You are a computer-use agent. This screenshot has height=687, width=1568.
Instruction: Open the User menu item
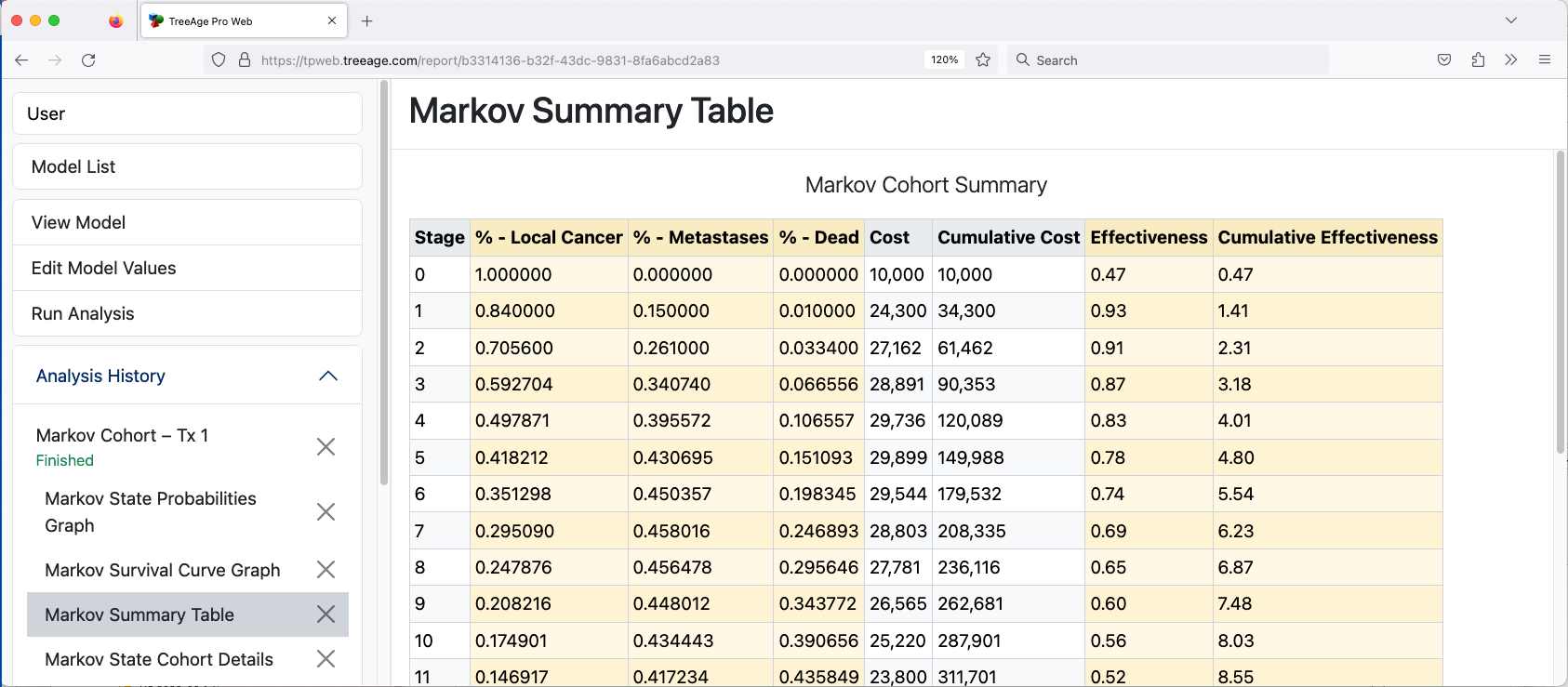pos(187,113)
